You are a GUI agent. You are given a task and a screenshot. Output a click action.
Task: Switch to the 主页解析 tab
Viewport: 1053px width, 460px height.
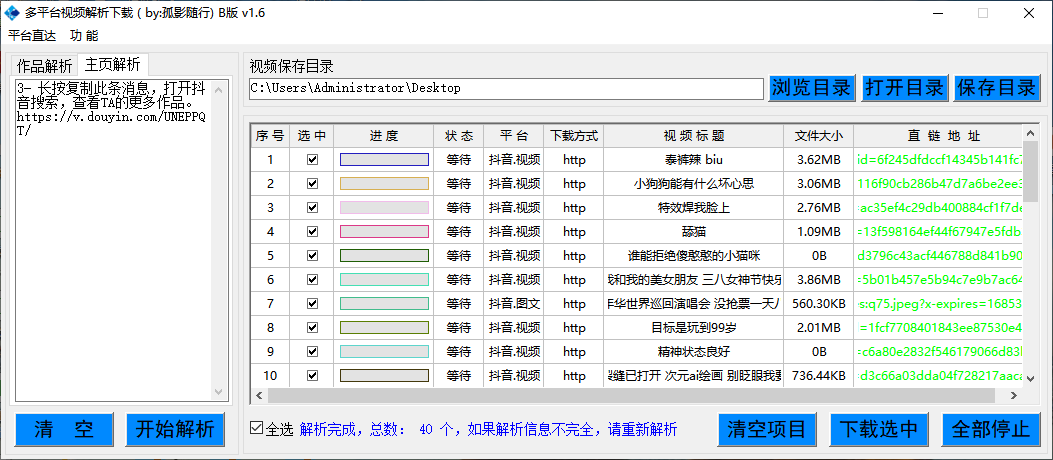(113, 64)
